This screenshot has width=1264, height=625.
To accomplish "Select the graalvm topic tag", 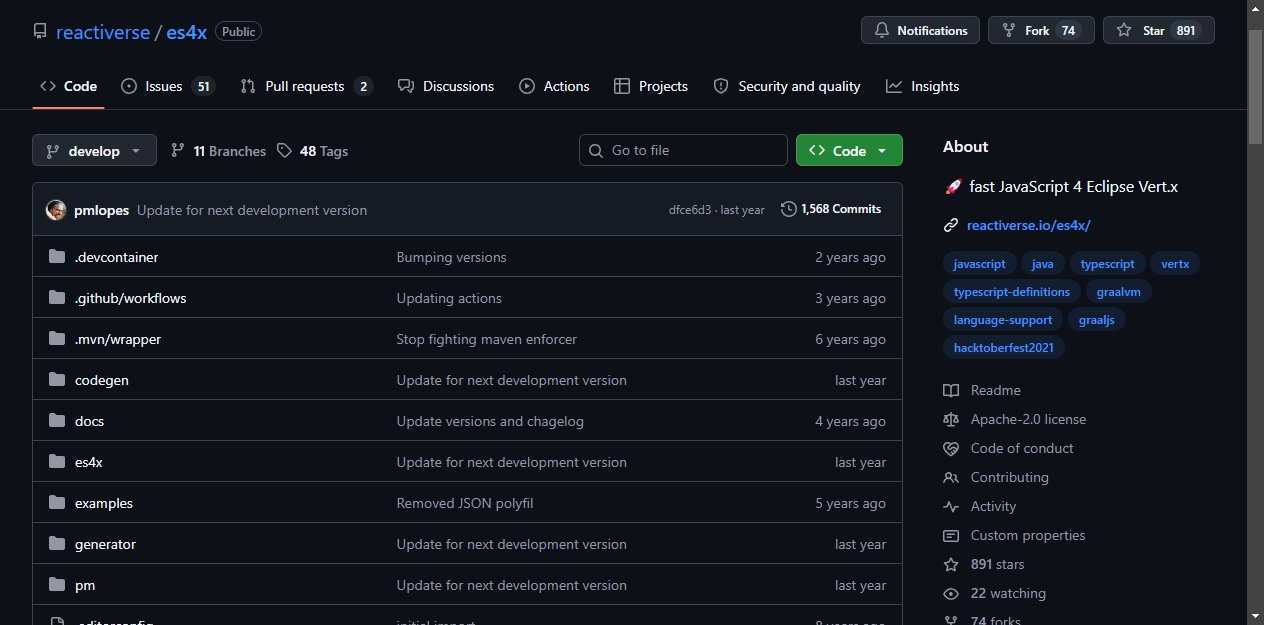I will click(x=1119, y=292).
